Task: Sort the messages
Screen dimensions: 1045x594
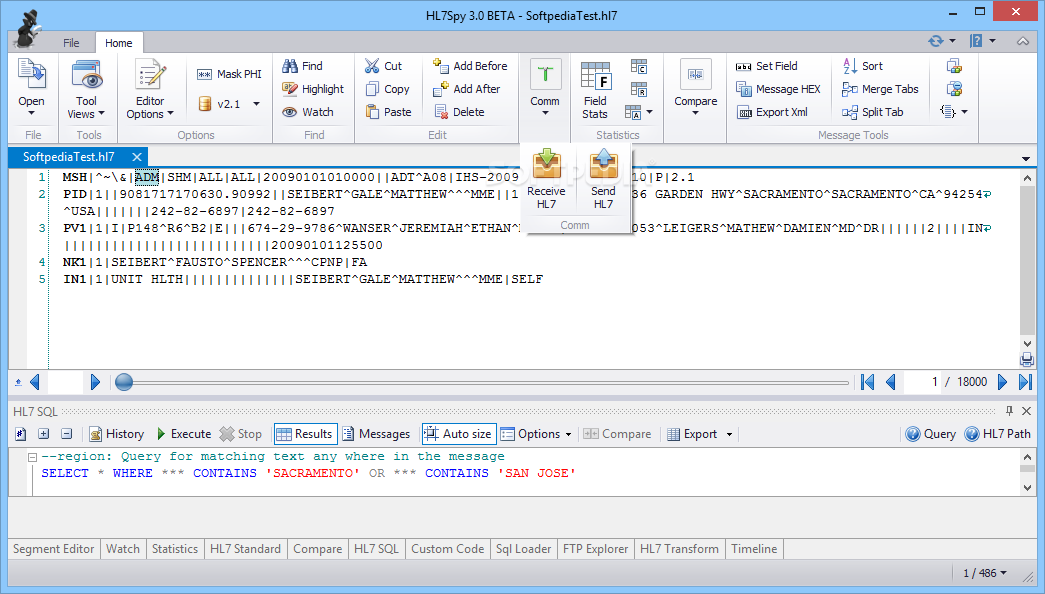Action: [x=862, y=66]
